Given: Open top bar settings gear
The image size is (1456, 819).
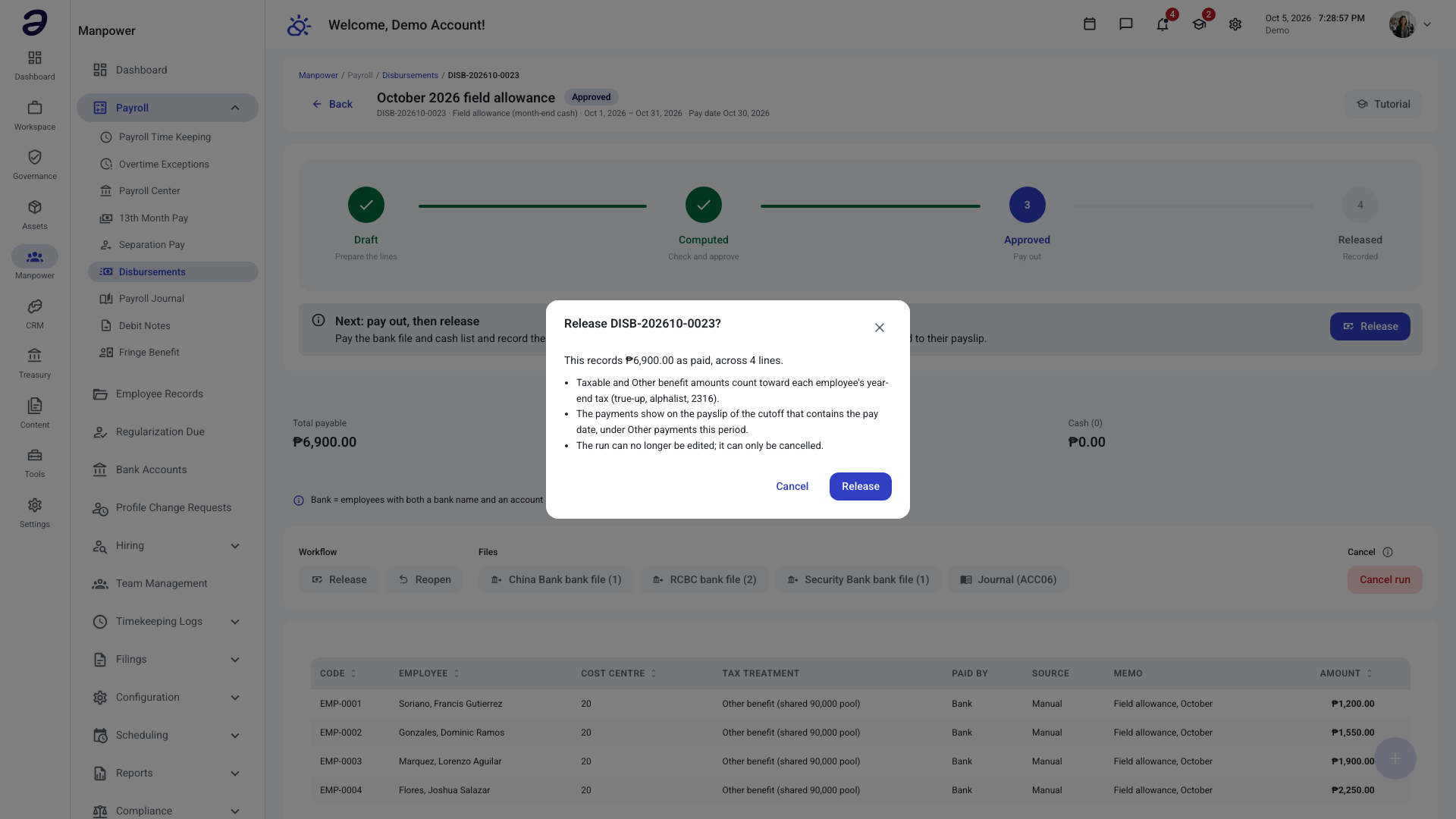Looking at the screenshot, I should point(1235,24).
